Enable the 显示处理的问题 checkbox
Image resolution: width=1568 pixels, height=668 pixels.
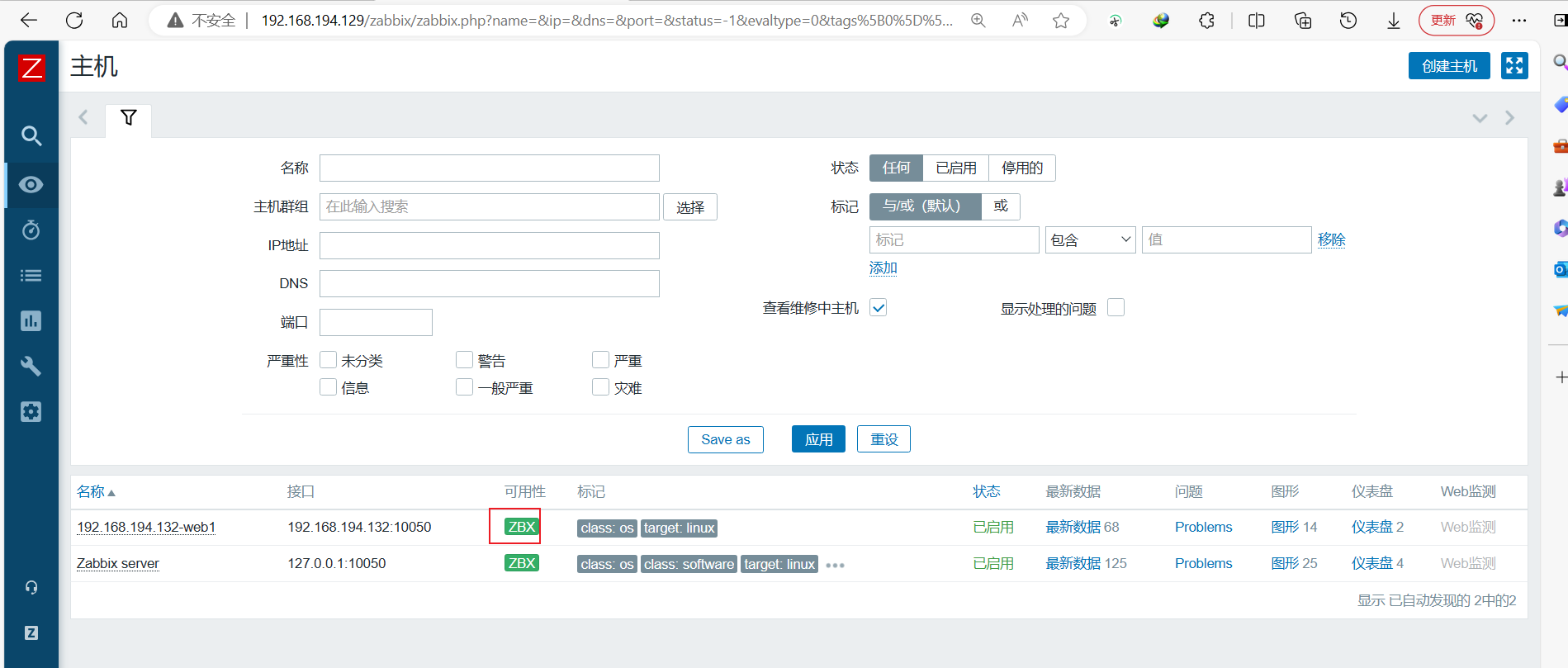[x=1116, y=308]
